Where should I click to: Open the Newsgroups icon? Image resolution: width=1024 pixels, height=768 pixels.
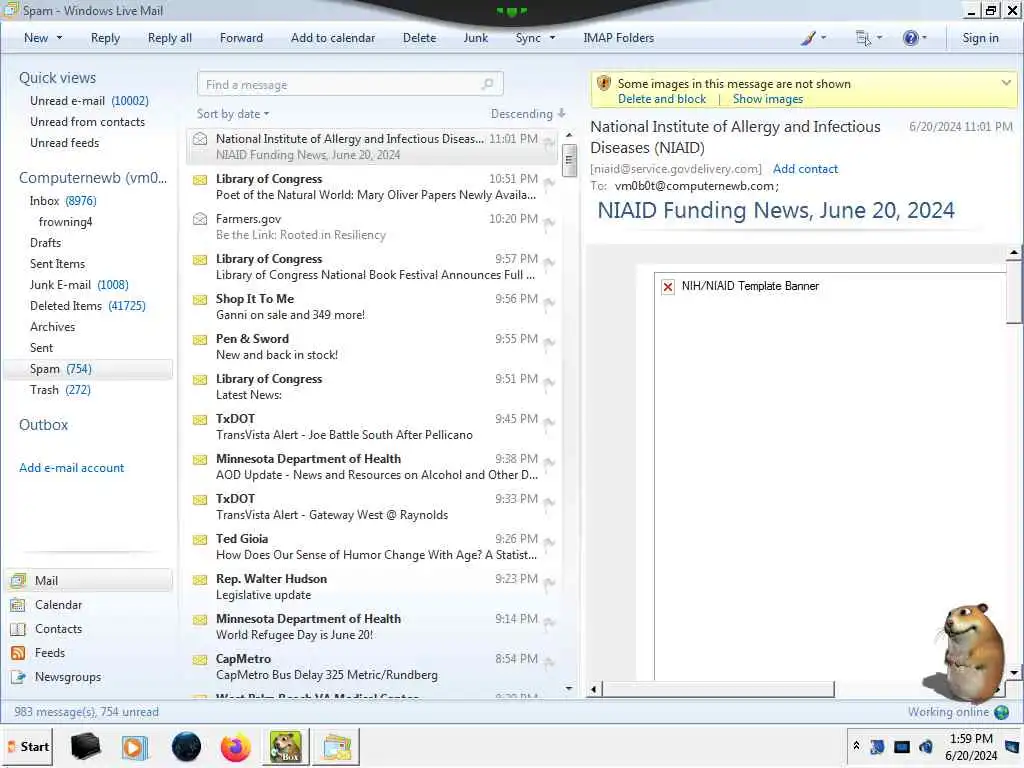coord(18,677)
